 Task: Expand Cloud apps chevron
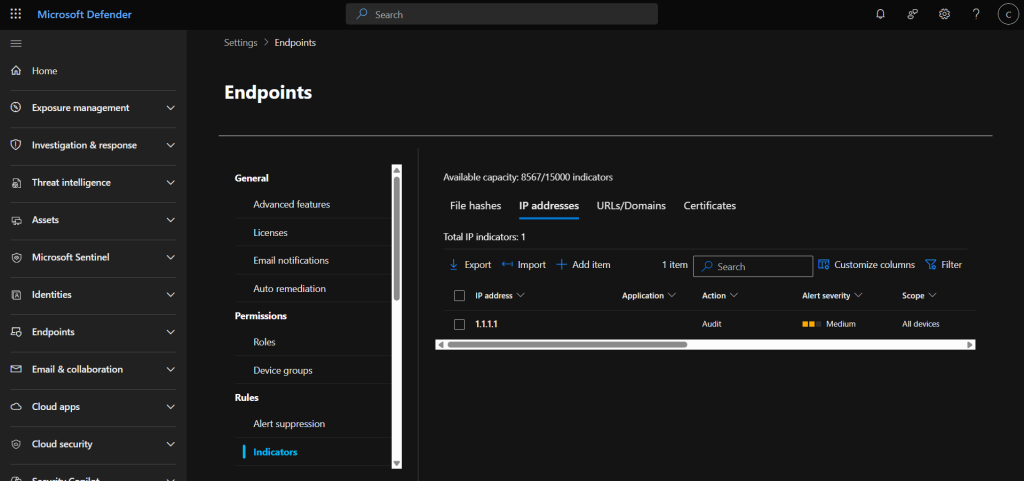tap(170, 407)
